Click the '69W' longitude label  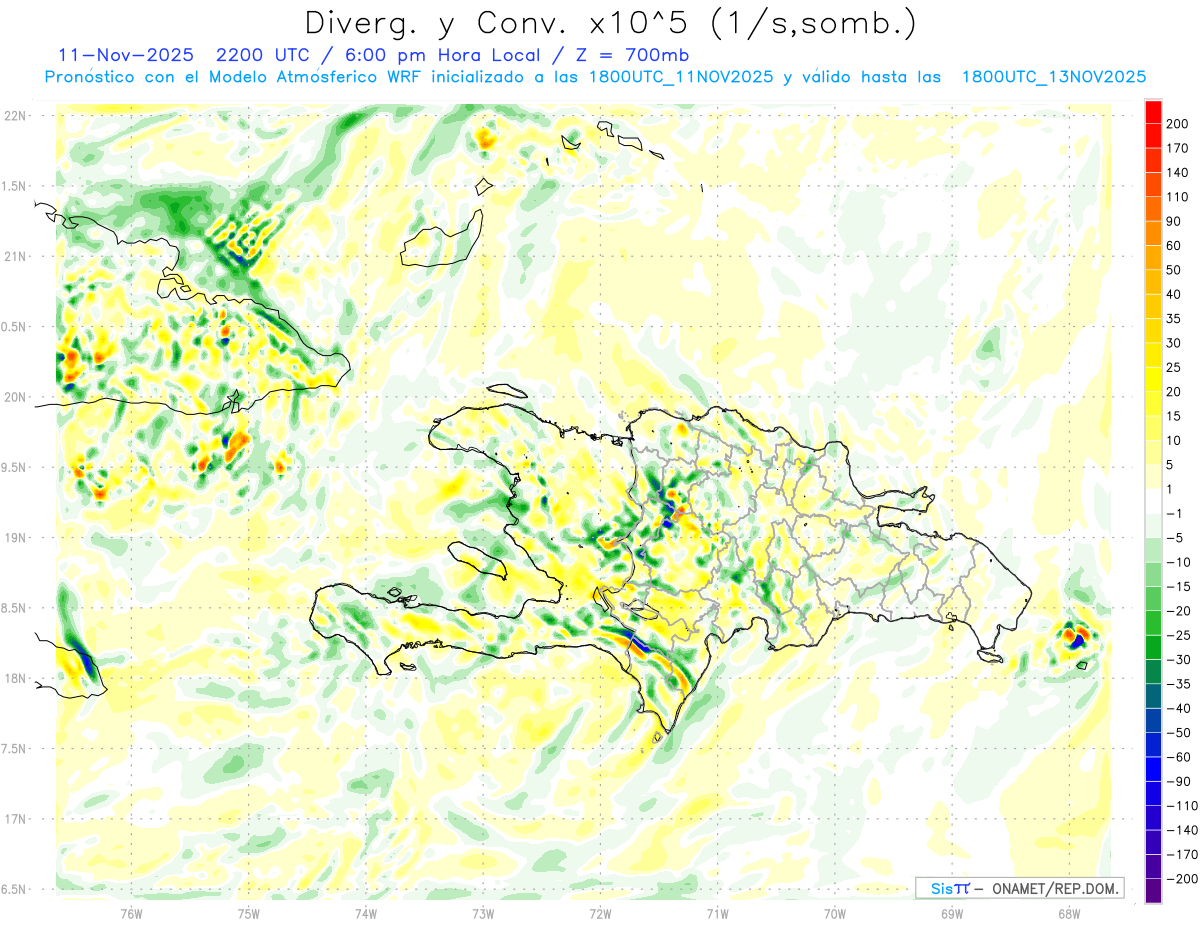pyautogui.click(x=952, y=913)
